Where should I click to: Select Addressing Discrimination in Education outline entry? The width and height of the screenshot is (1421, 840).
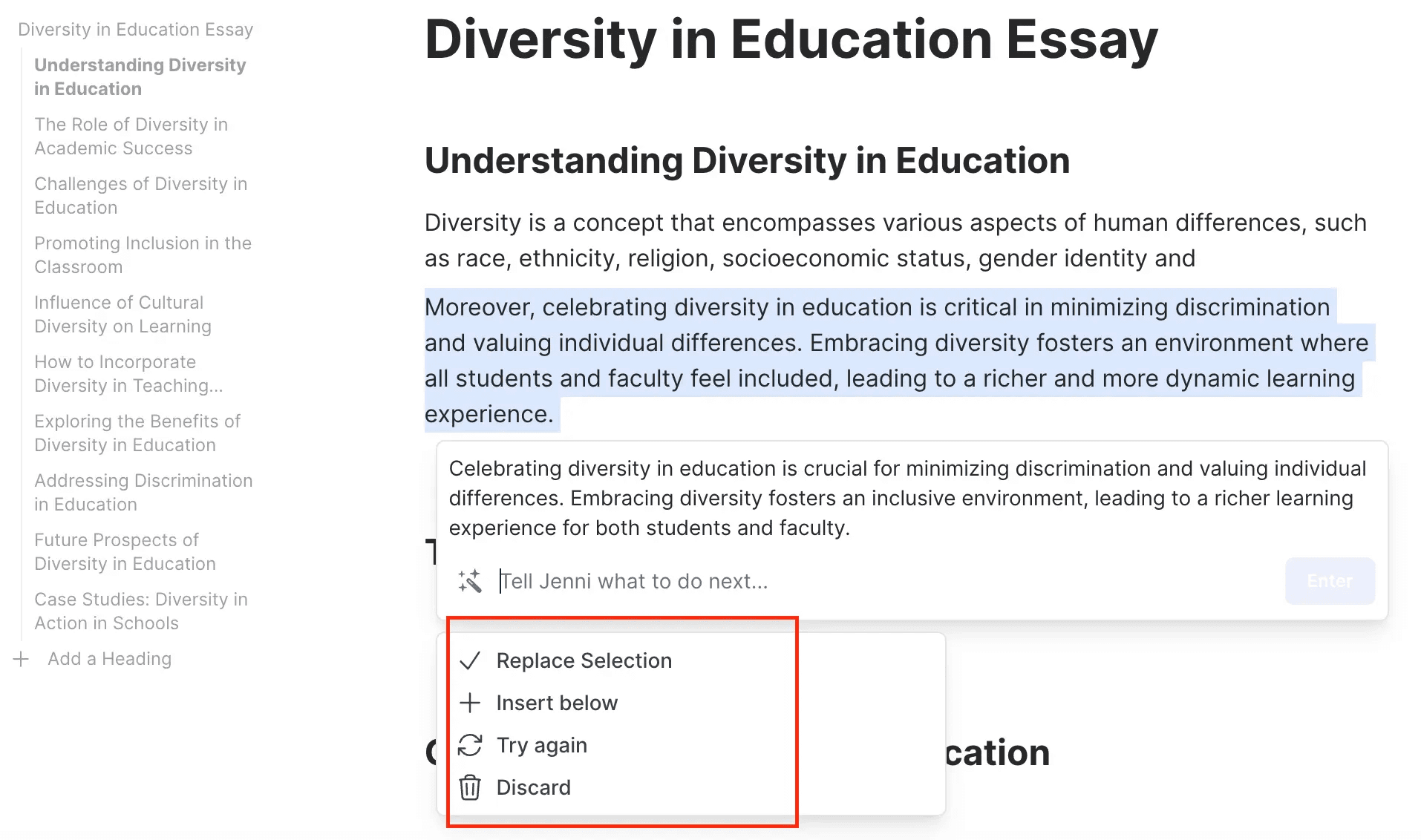click(x=143, y=493)
